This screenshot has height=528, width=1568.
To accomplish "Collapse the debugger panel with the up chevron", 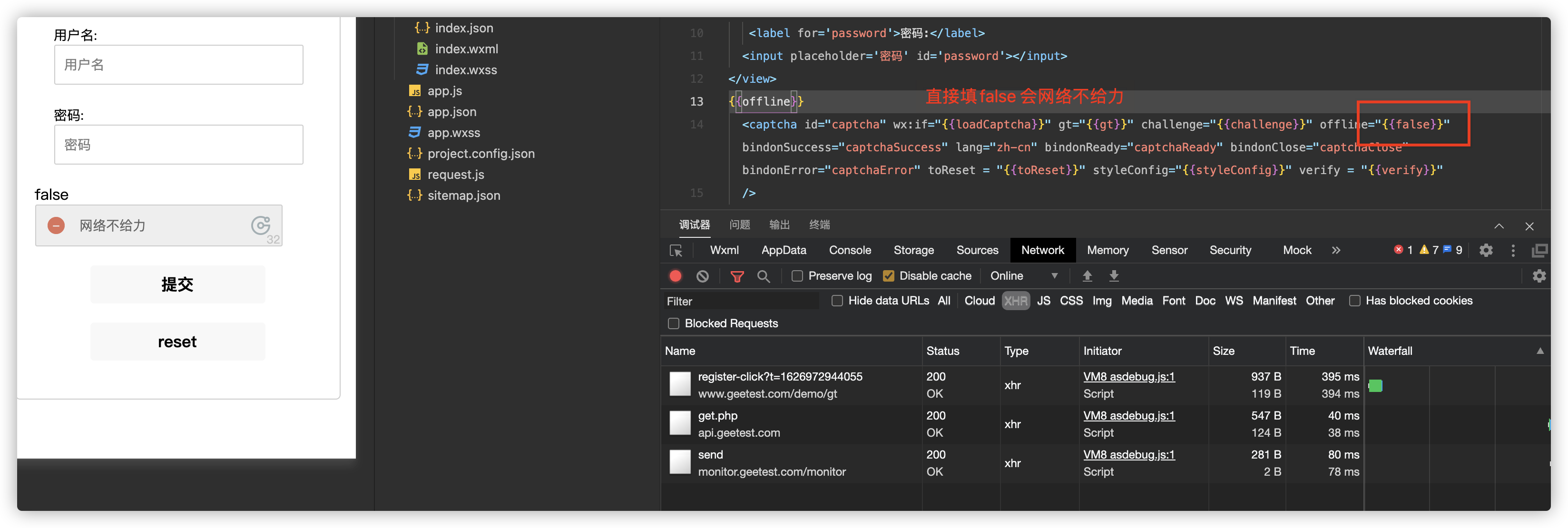I will point(1499,226).
